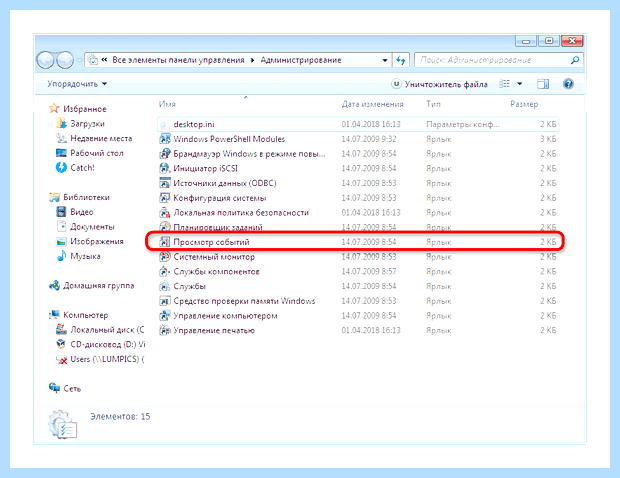Viewport: 620px width, 478px height.
Task: Click the Средство проверки памяти Windows icon
Action: point(164,301)
